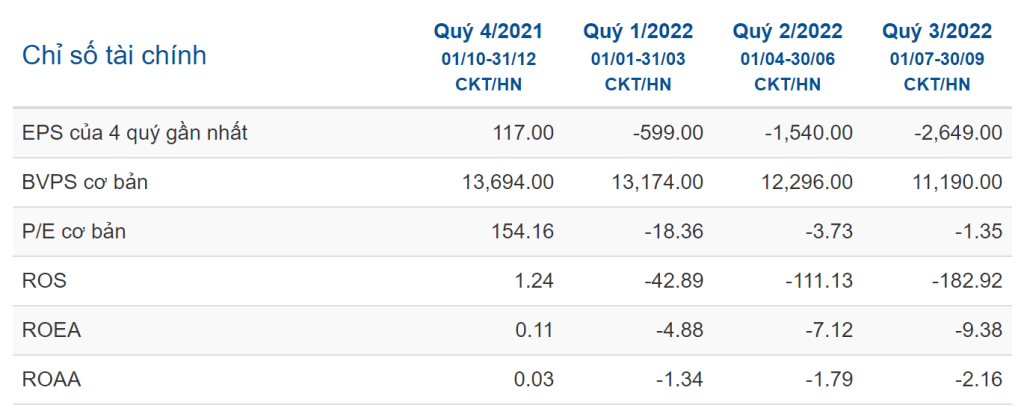Screen dimensions: 1024x411
Task: Select the ROEA row label
Action: pyautogui.click(x=50, y=331)
